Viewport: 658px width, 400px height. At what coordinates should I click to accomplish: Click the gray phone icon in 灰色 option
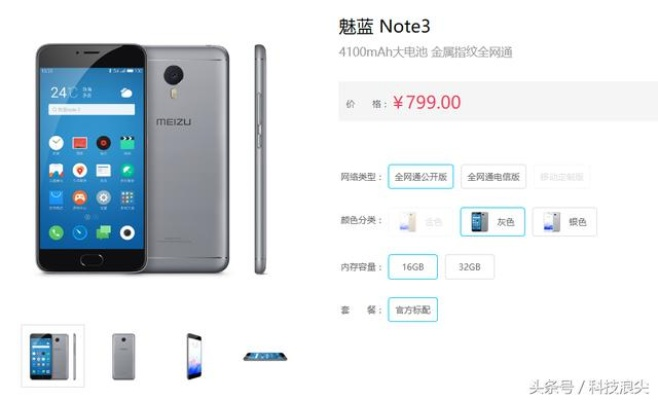point(480,222)
